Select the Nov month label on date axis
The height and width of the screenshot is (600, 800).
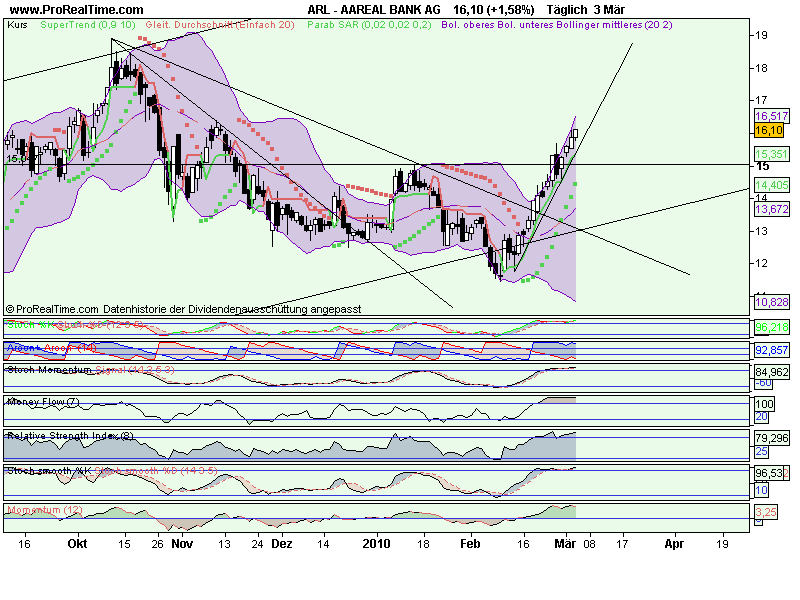pyautogui.click(x=182, y=543)
